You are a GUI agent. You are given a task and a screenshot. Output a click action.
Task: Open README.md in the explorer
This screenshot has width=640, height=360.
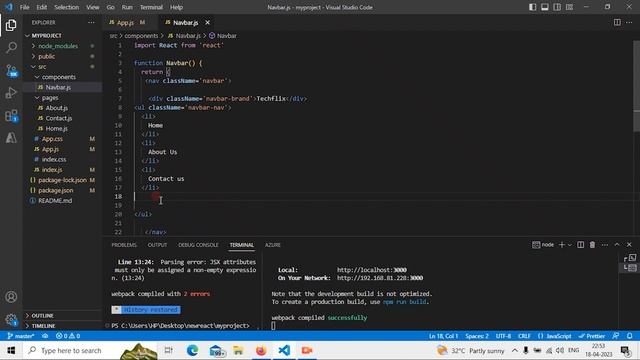pyautogui.click(x=55, y=200)
